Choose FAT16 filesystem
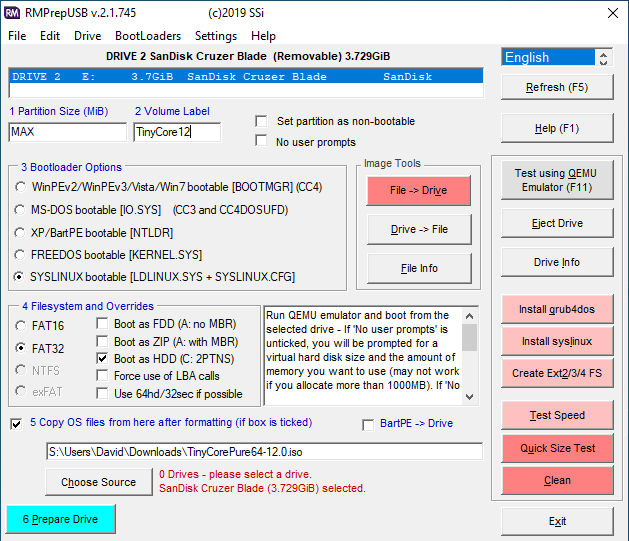Screen dimensions: 629x541 click(x=20, y=325)
